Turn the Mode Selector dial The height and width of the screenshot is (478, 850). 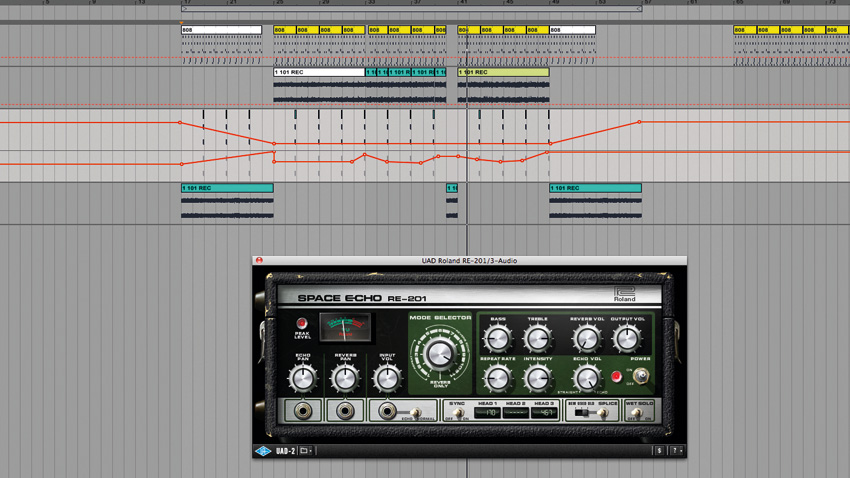click(x=440, y=354)
